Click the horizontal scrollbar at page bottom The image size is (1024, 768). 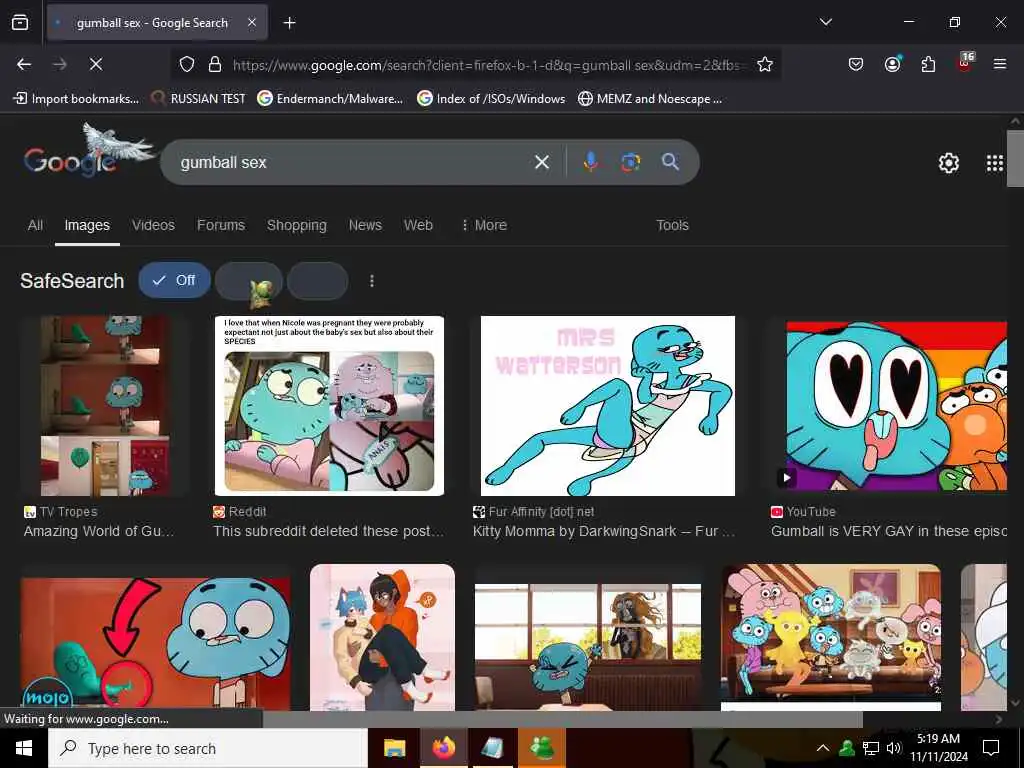pos(562,719)
